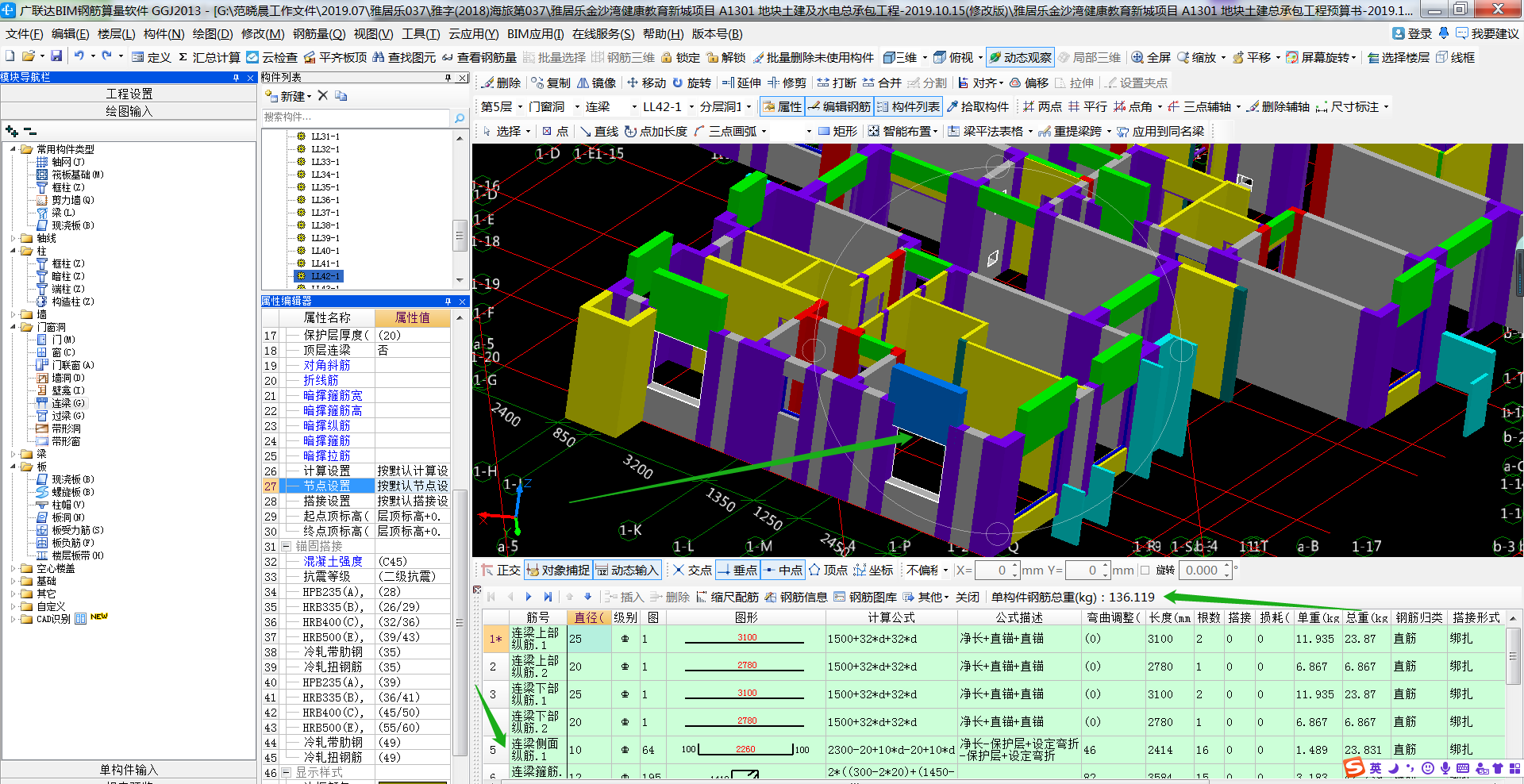This screenshot has width=1524, height=784.
Task: Open the 在线服务(S) menu
Action: click(x=603, y=33)
